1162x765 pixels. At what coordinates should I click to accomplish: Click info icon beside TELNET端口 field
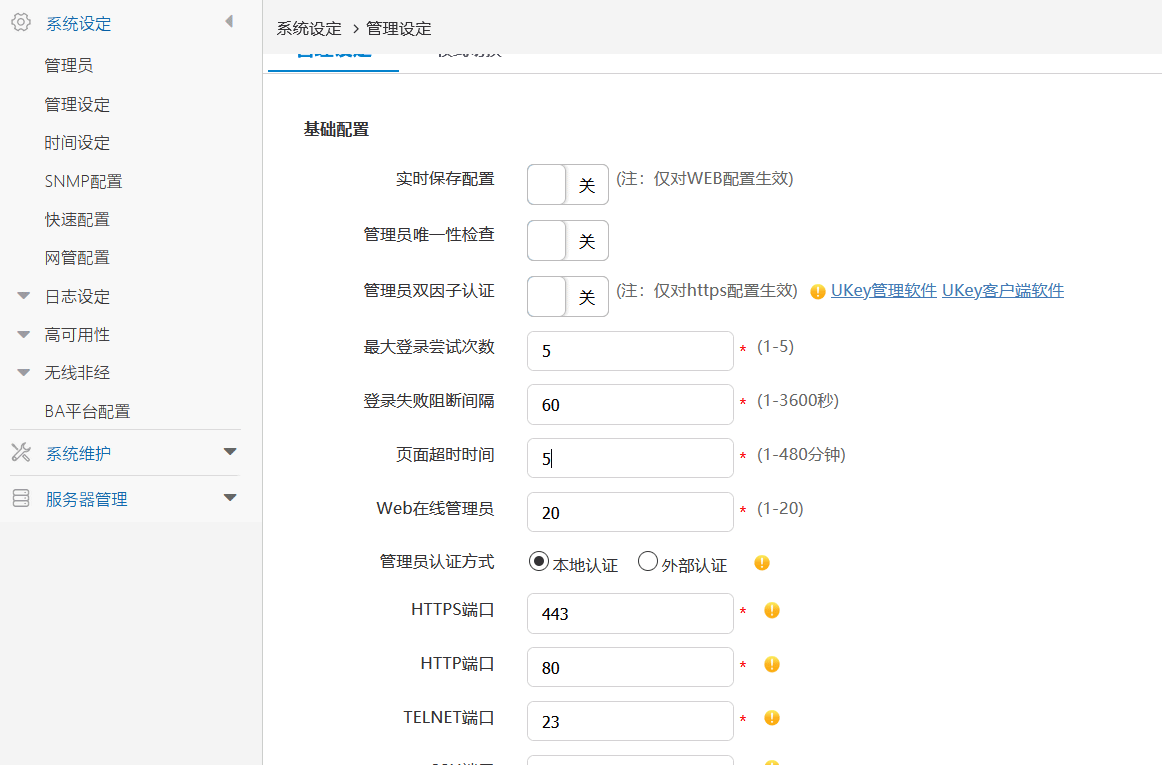[772, 718]
